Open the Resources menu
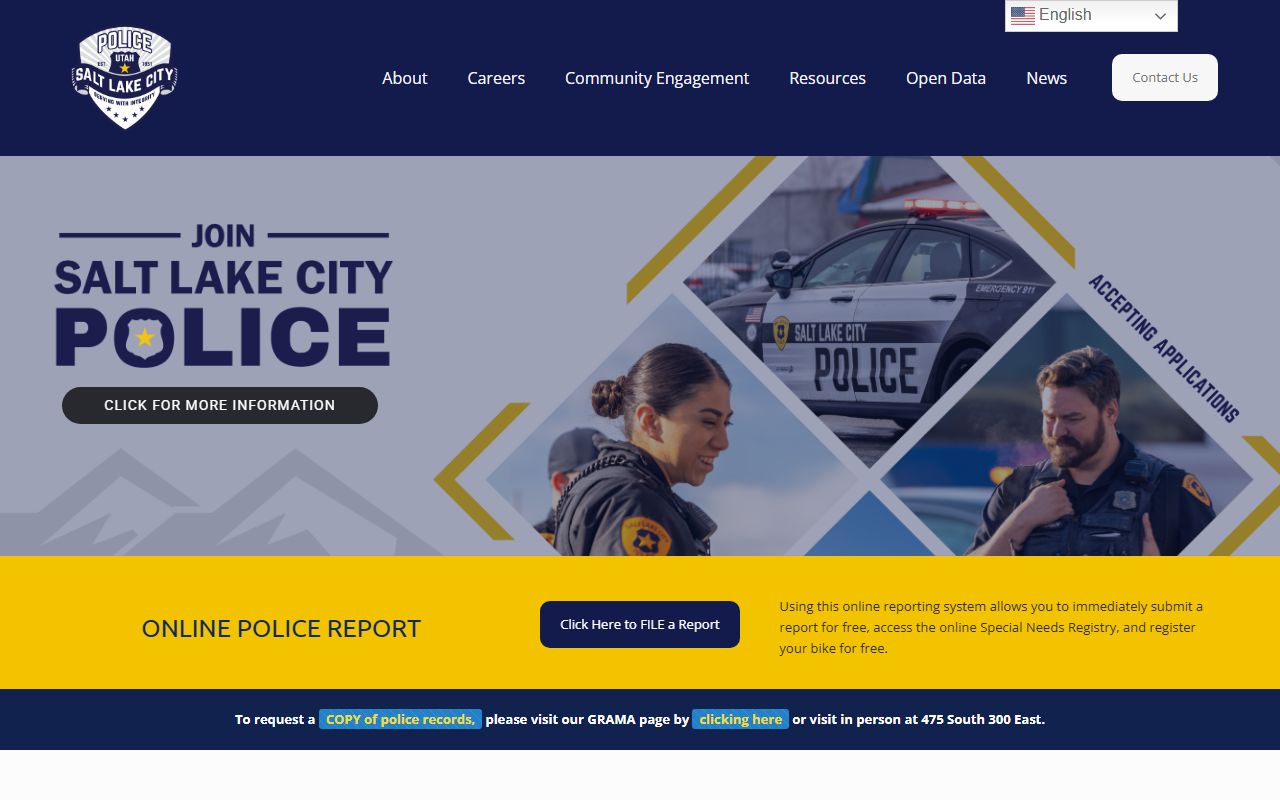 (827, 78)
